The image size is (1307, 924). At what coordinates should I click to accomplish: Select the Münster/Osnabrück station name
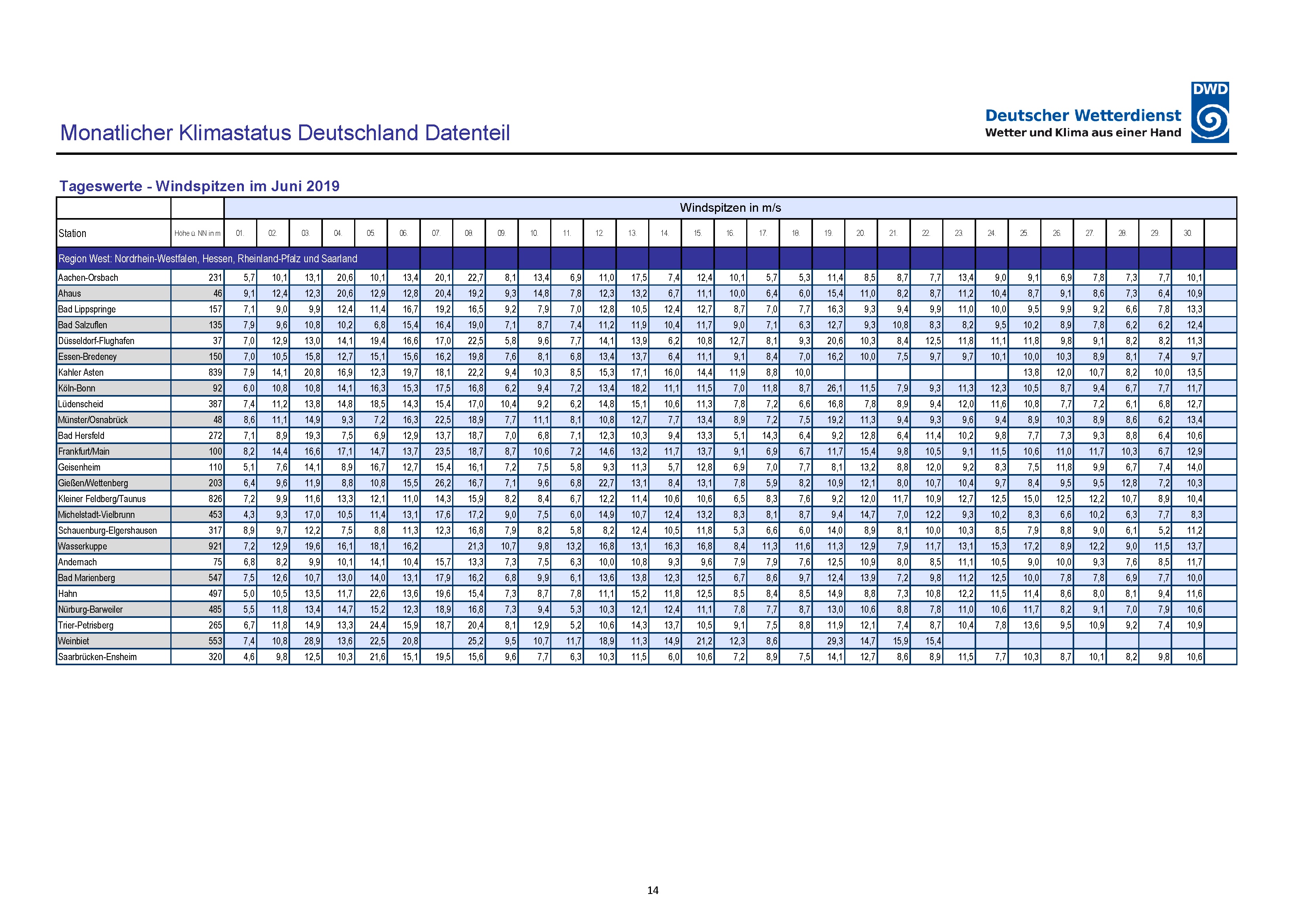pos(93,420)
